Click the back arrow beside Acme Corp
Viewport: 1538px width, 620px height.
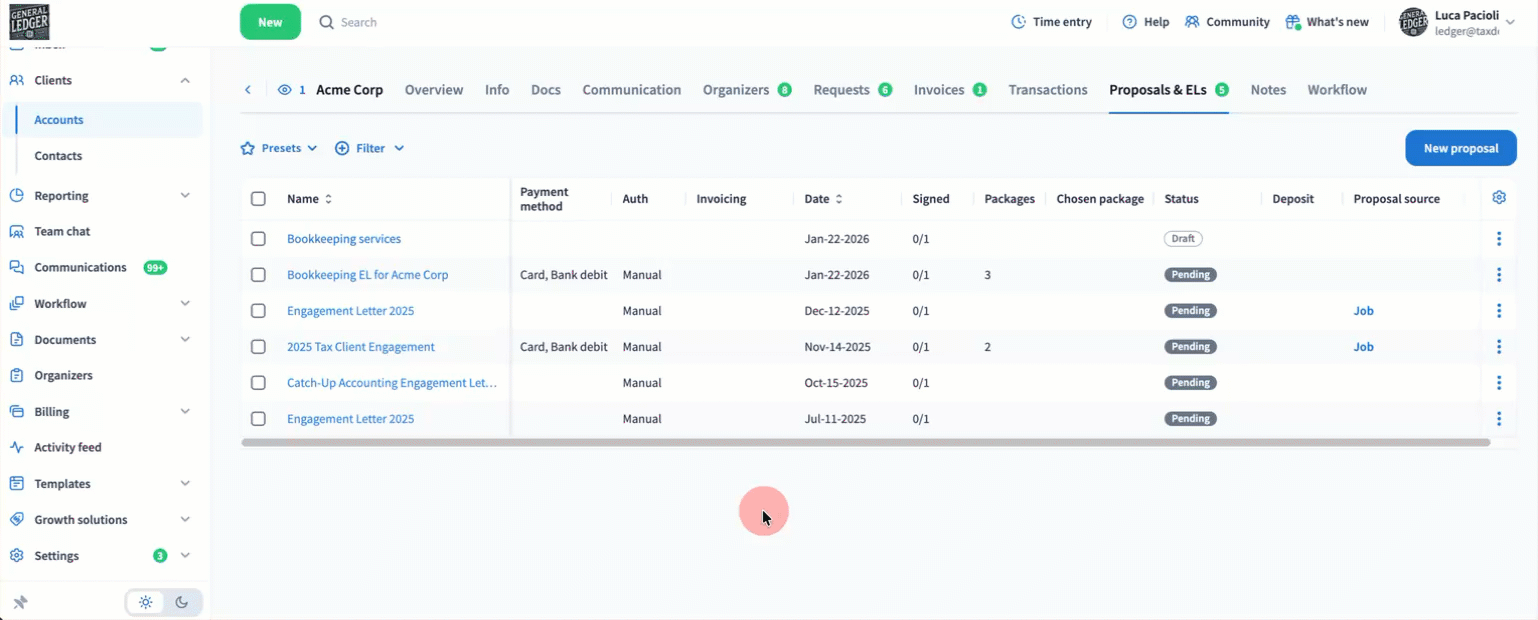pyautogui.click(x=248, y=90)
